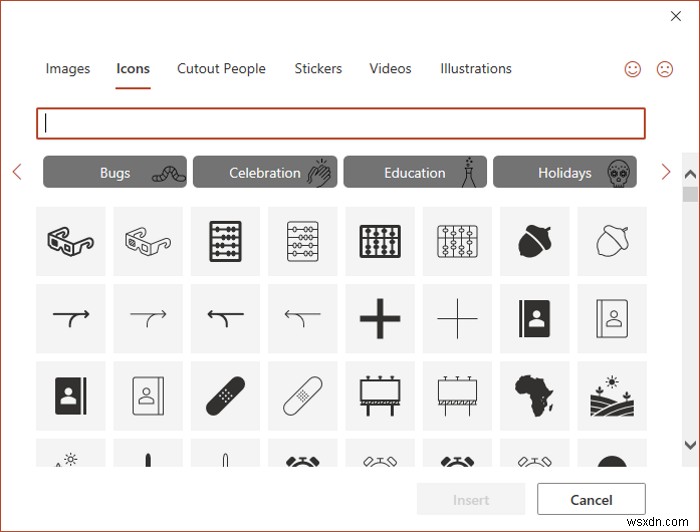Filter icons by Bugs category
Screen dimensions: 700x532
point(115,172)
